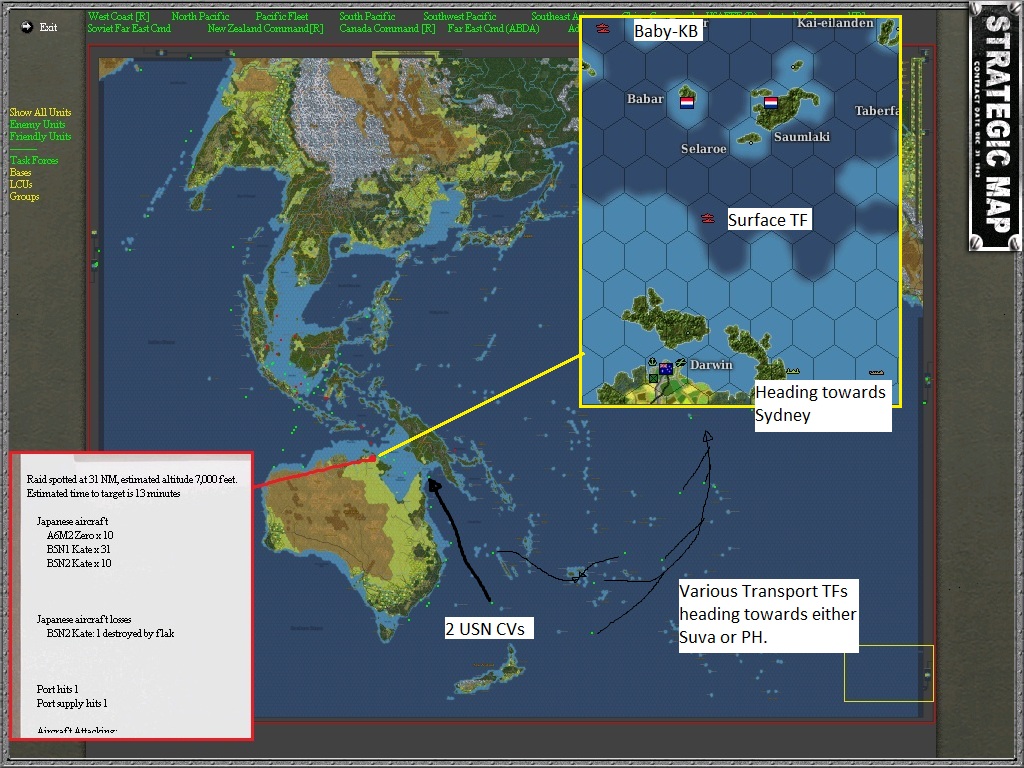Click the Australian flag at Darwin
1024x768 pixels.
click(665, 368)
